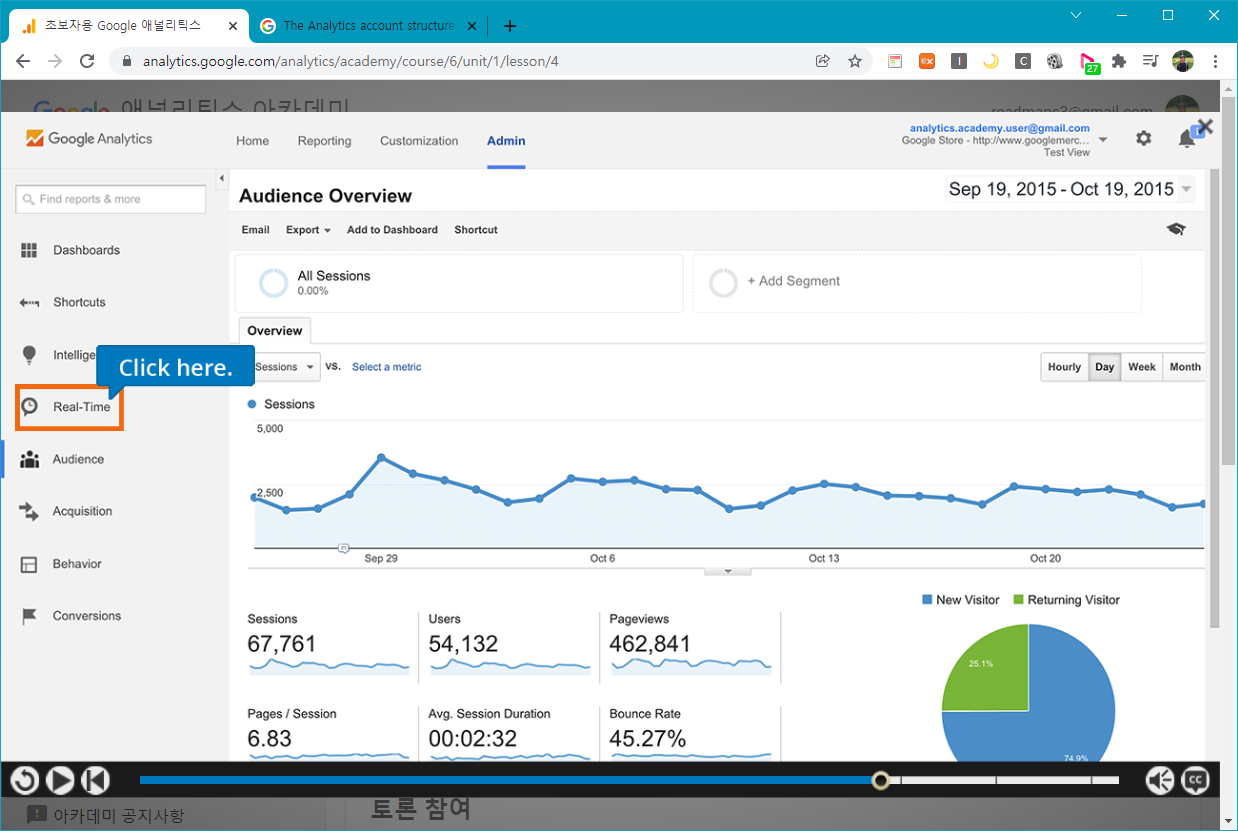Play the lesson video
The height and width of the screenshot is (831, 1238).
pos(60,780)
